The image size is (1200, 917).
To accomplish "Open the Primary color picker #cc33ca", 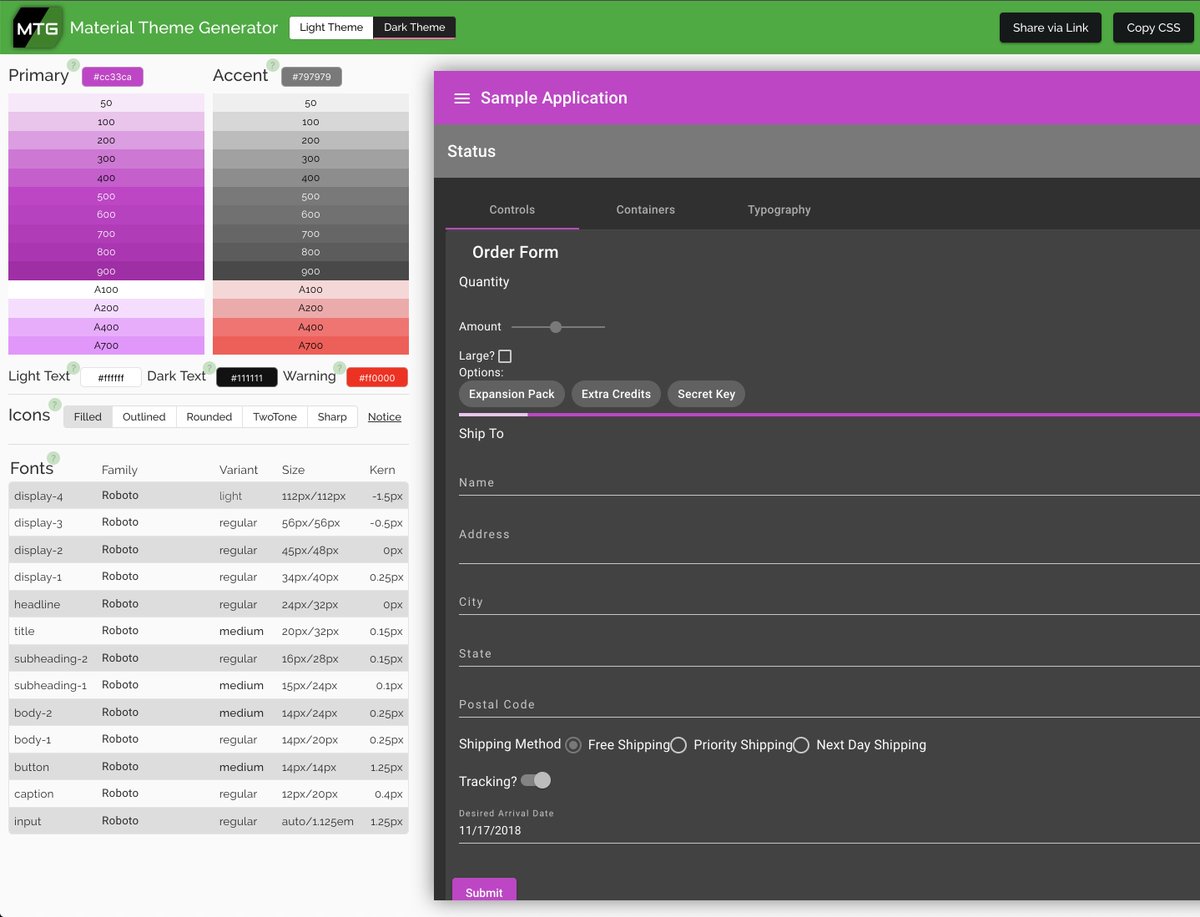I will (x=113, y=77).
